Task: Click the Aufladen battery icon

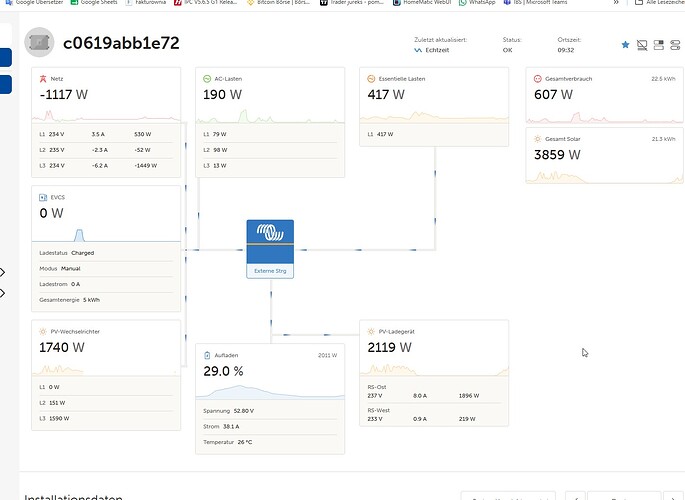Action: click(207, 355)
